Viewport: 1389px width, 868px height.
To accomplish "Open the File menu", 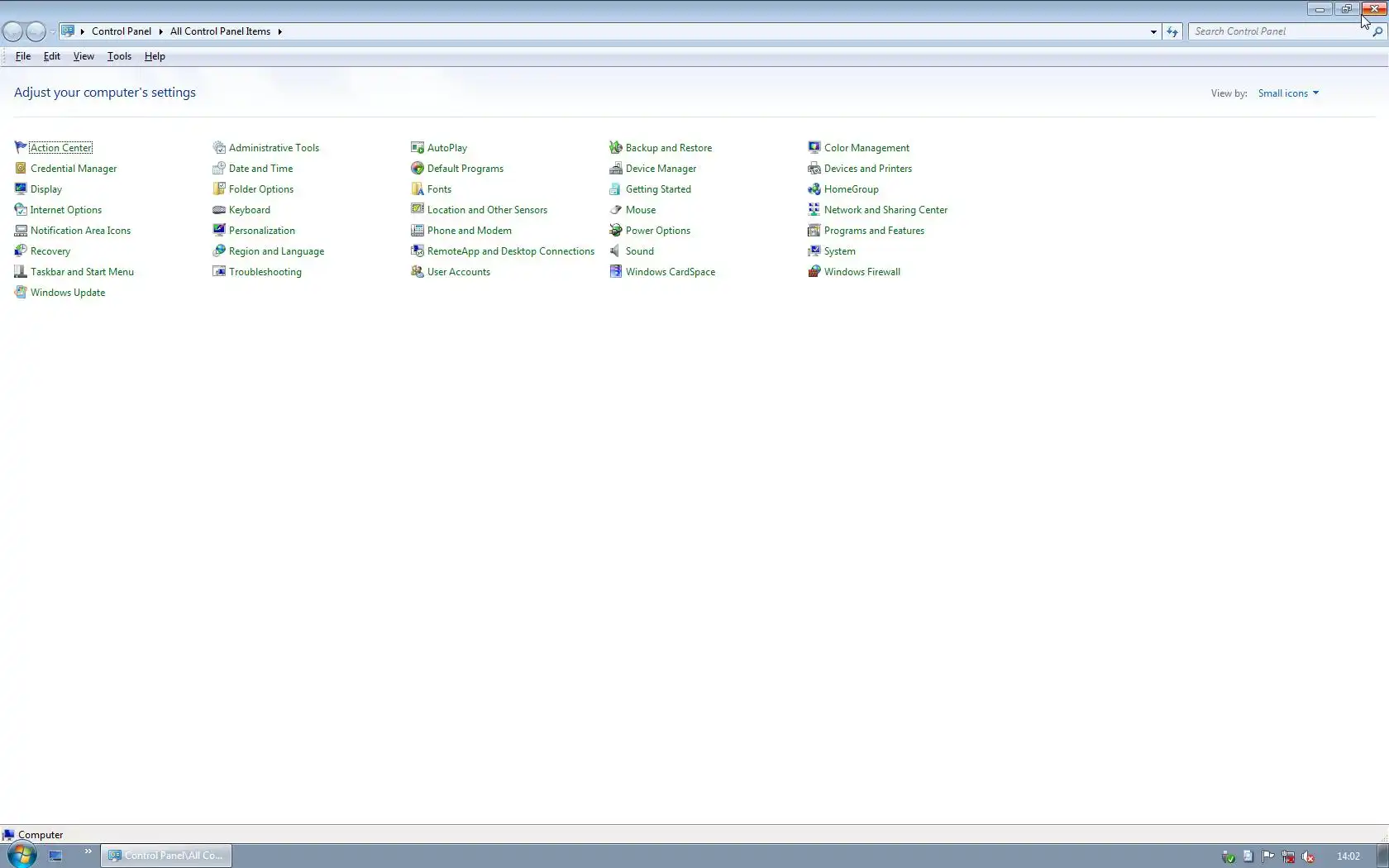I will [23, 56].
